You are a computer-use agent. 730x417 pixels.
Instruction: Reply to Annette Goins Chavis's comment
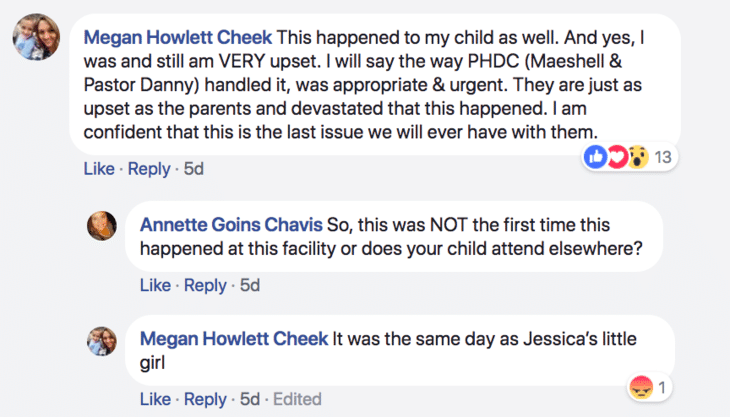click(x=205, y=285)
